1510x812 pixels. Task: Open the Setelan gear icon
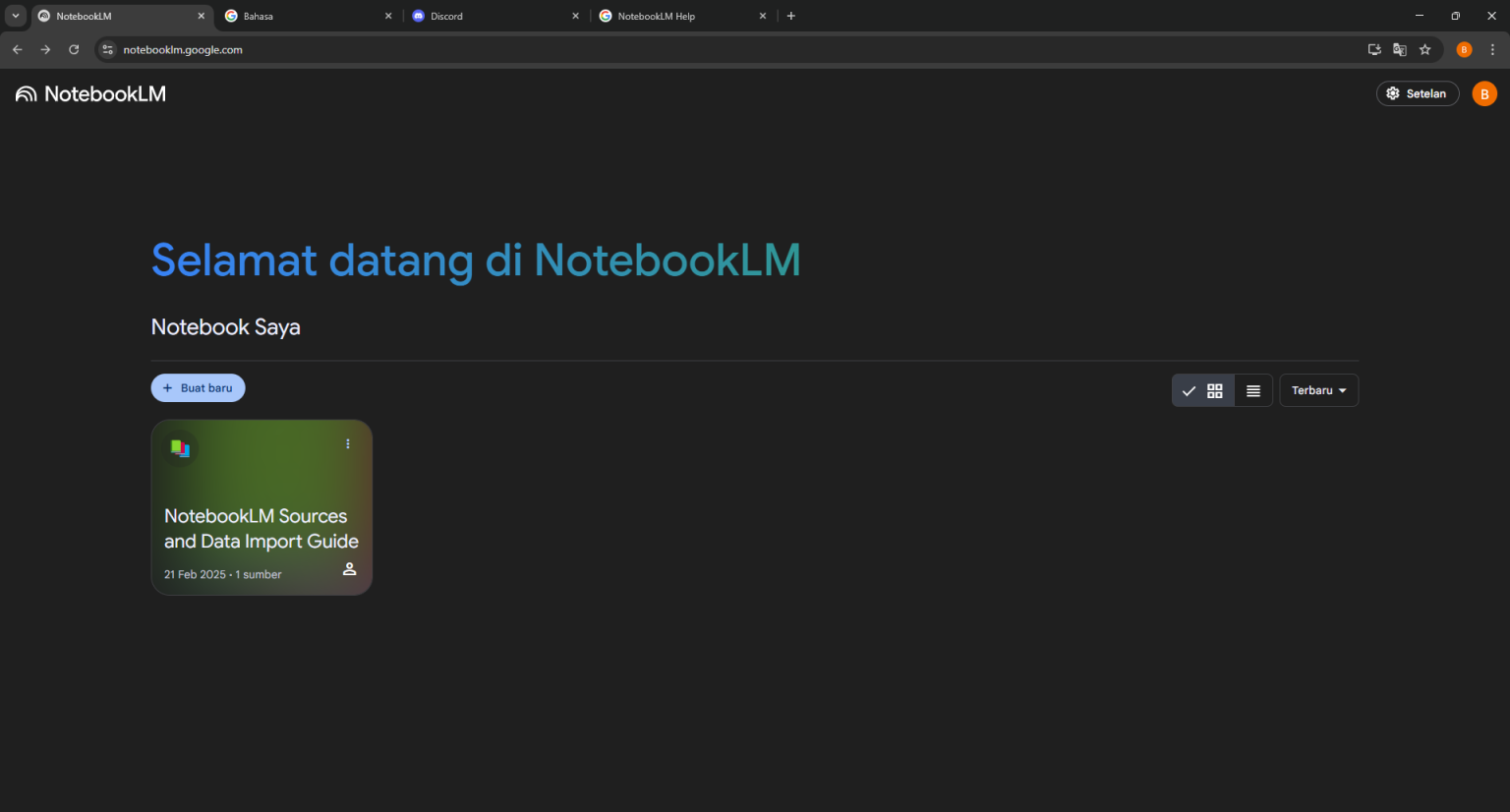1393,92
